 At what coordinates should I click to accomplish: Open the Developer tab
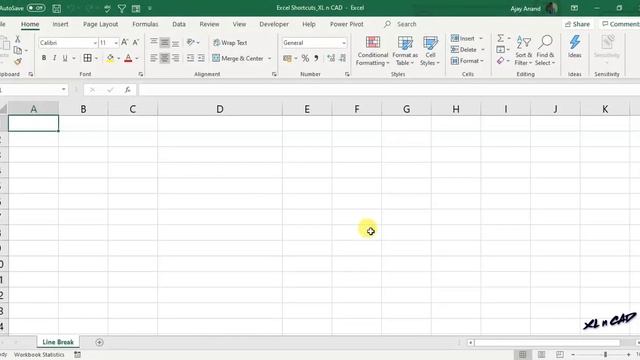(x=274, y=24)
